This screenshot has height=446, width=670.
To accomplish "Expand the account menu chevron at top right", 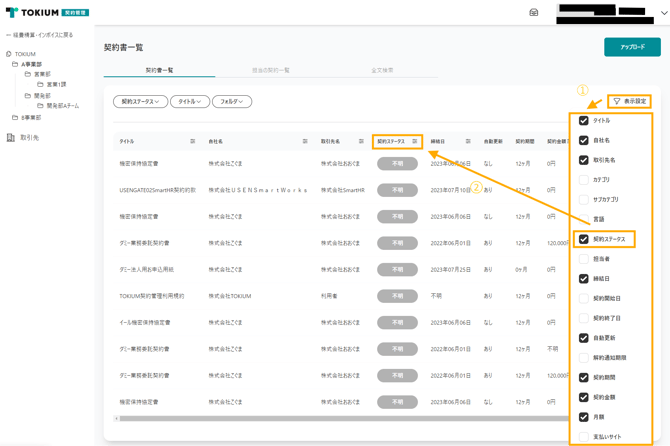I will pos(663,13).
